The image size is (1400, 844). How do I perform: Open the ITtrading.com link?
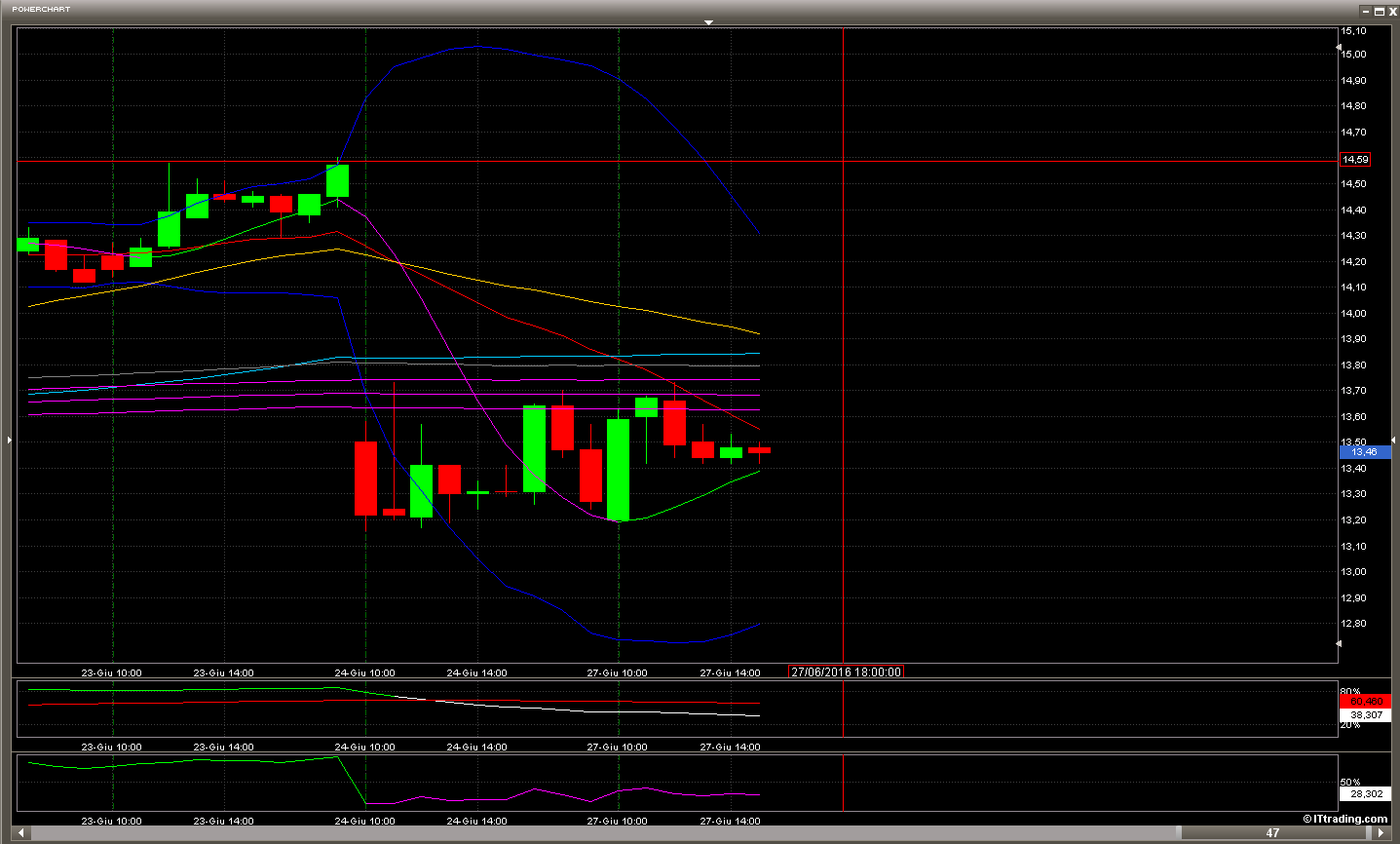pyautogui.click(x=1345, y=819)
